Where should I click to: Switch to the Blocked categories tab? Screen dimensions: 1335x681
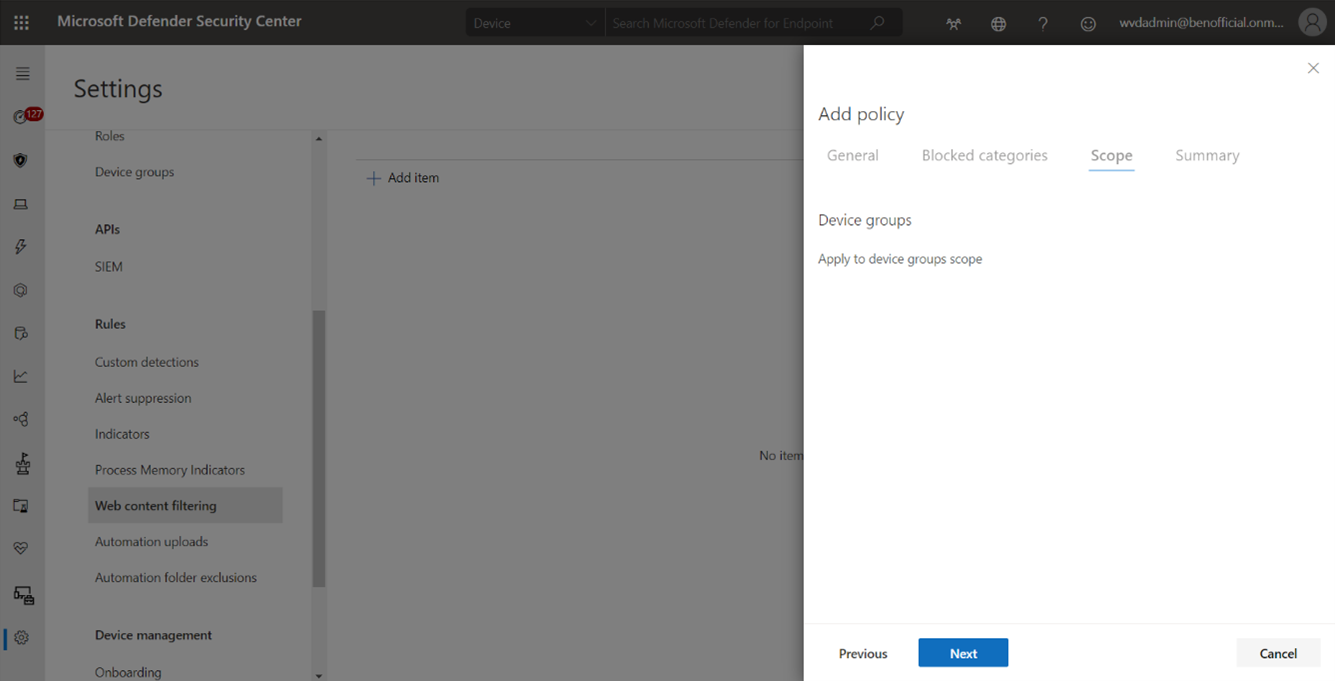[x=984, y=156]
